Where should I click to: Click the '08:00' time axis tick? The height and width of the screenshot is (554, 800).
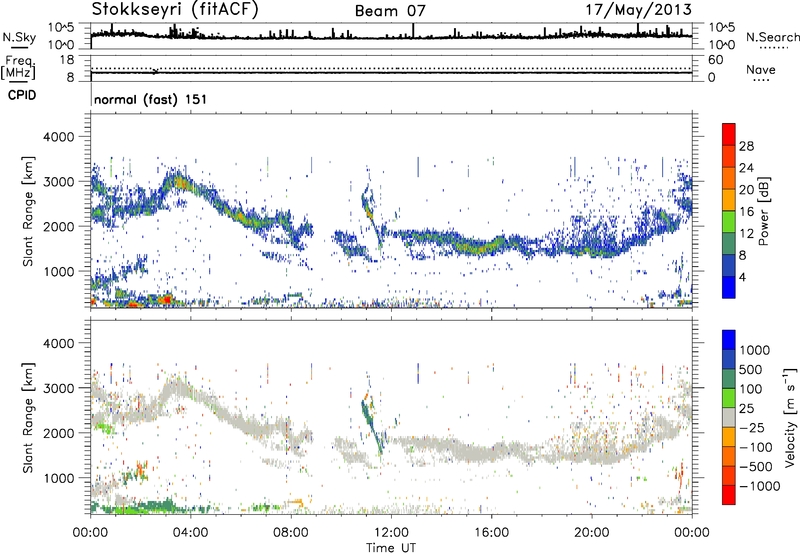(291, 533)
